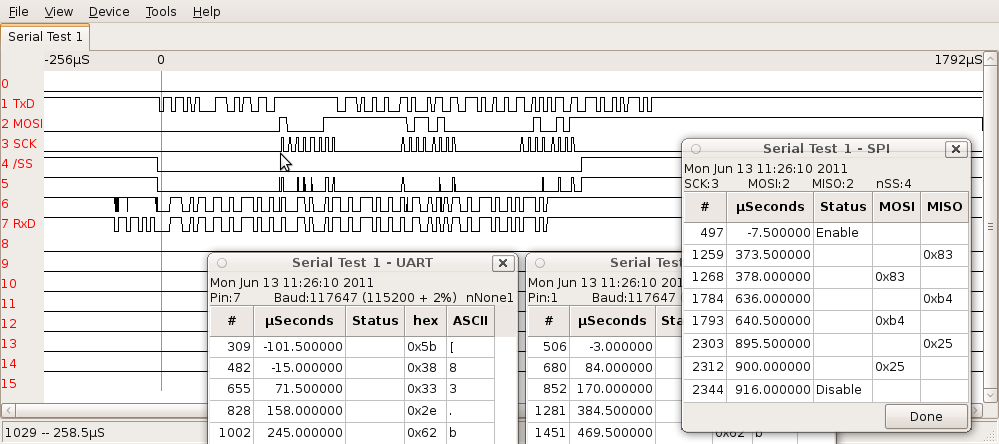Select row 1281 in the Pin:1 UART window
999x444 pixels.
[605, 412]
